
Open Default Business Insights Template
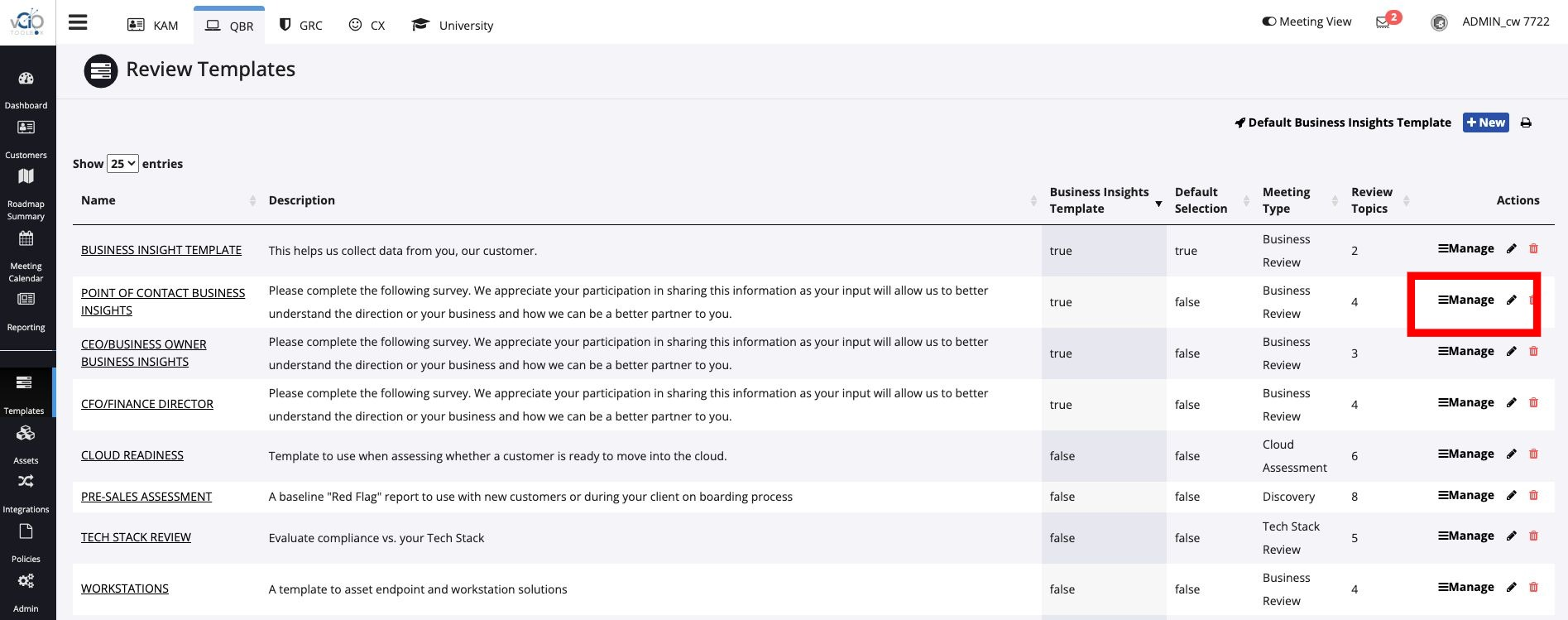[x=1342, y=123]
